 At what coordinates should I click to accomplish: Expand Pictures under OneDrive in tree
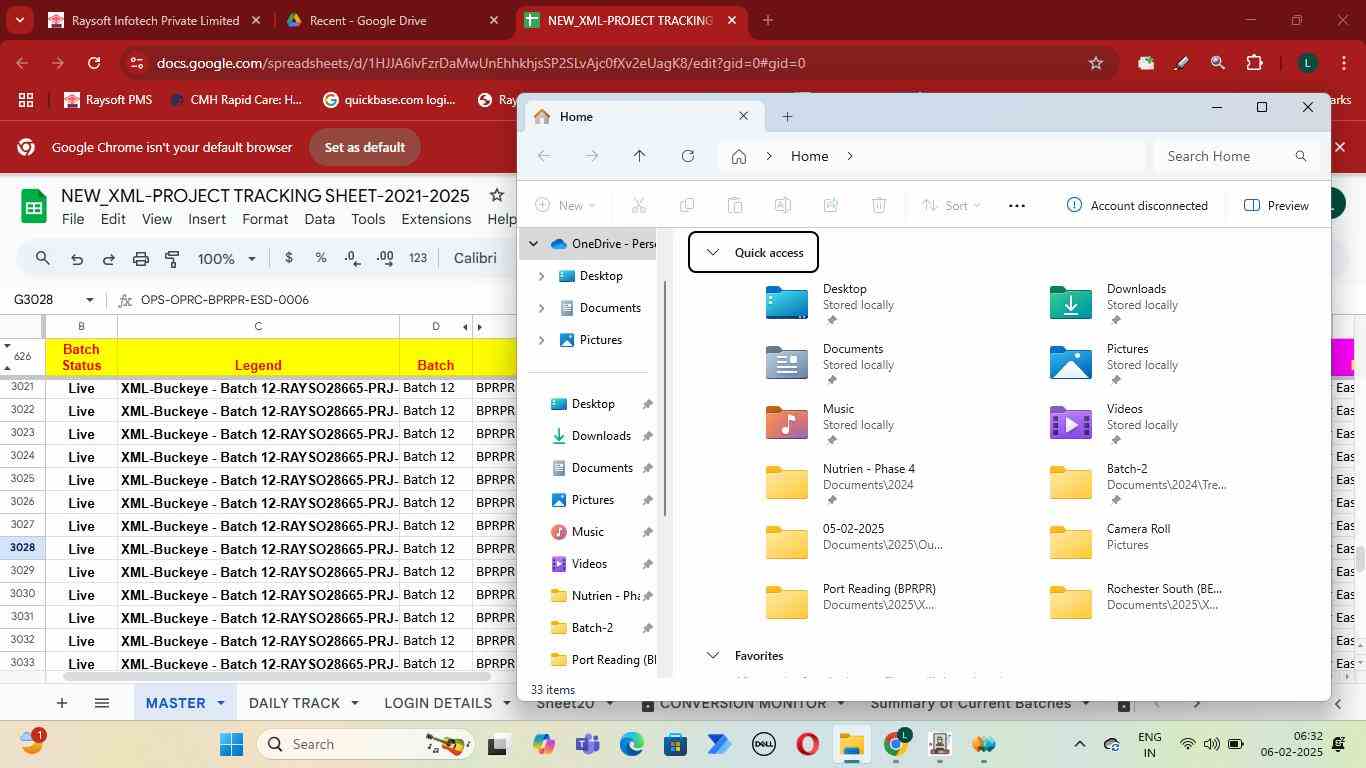pyautogui.click(x=541, y=340)
